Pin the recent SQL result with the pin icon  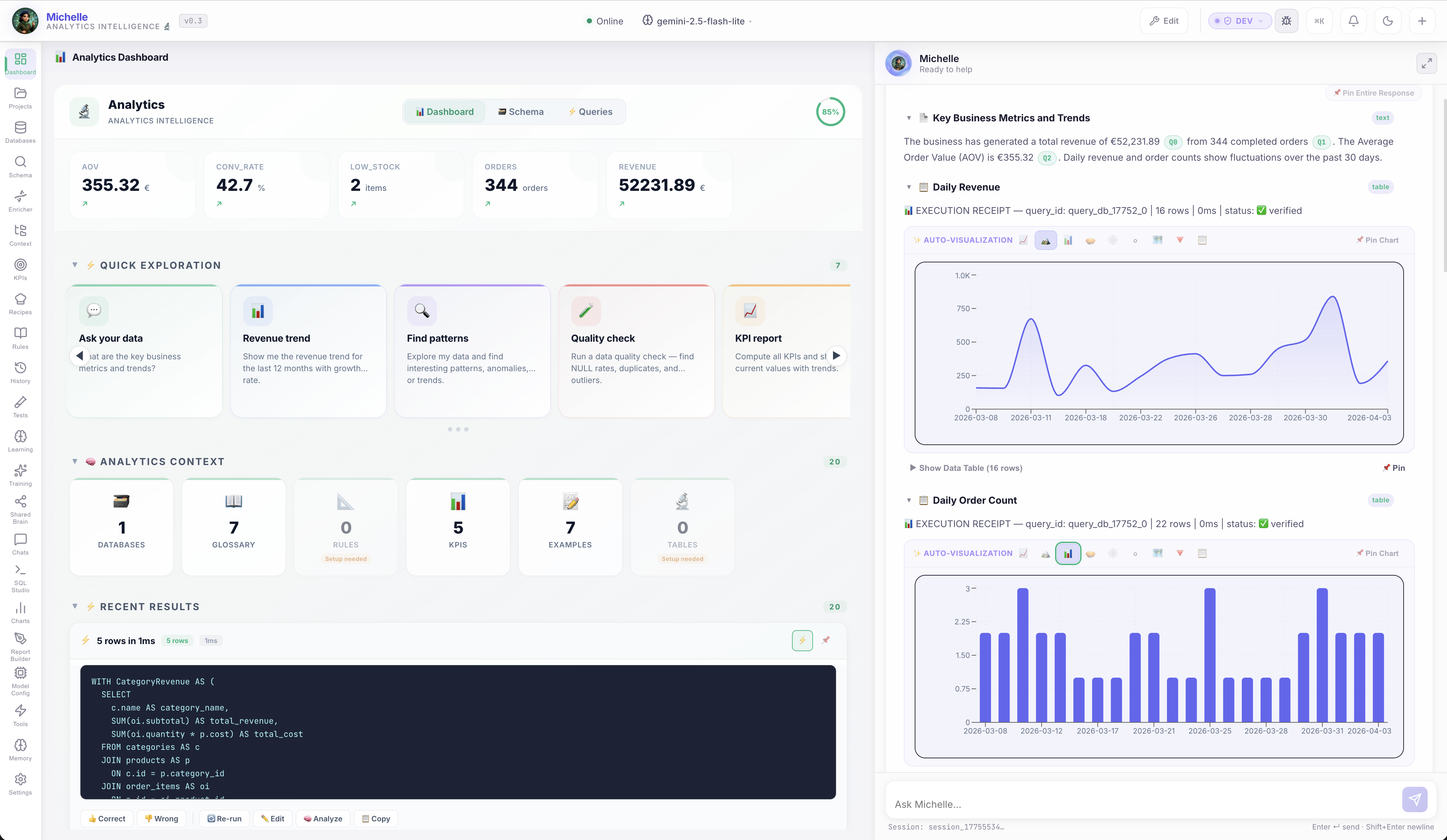[826, 640]
